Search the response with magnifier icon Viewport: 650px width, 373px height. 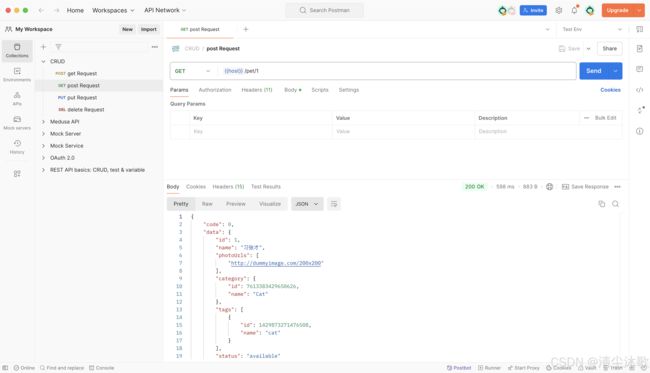click(615, 203)
